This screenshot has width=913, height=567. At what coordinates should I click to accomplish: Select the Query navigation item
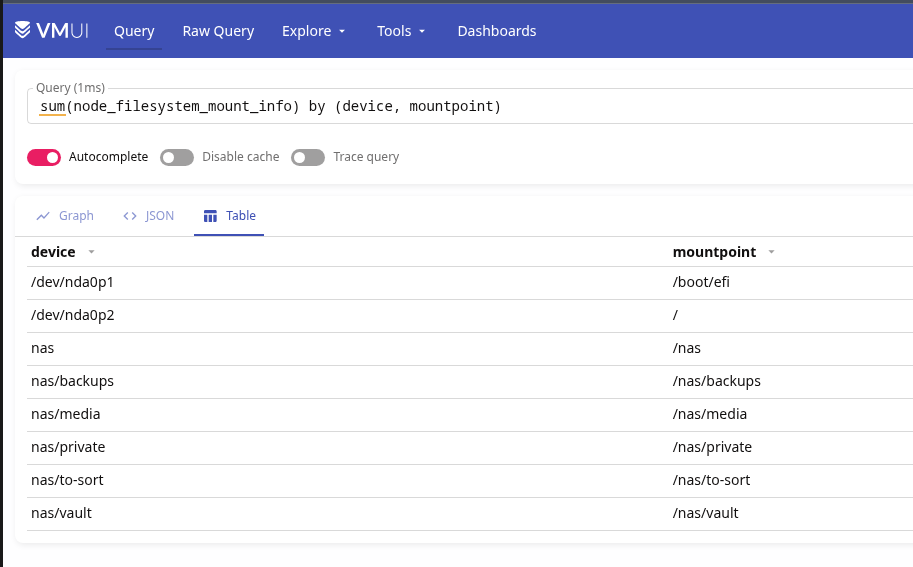coord(134,31)
